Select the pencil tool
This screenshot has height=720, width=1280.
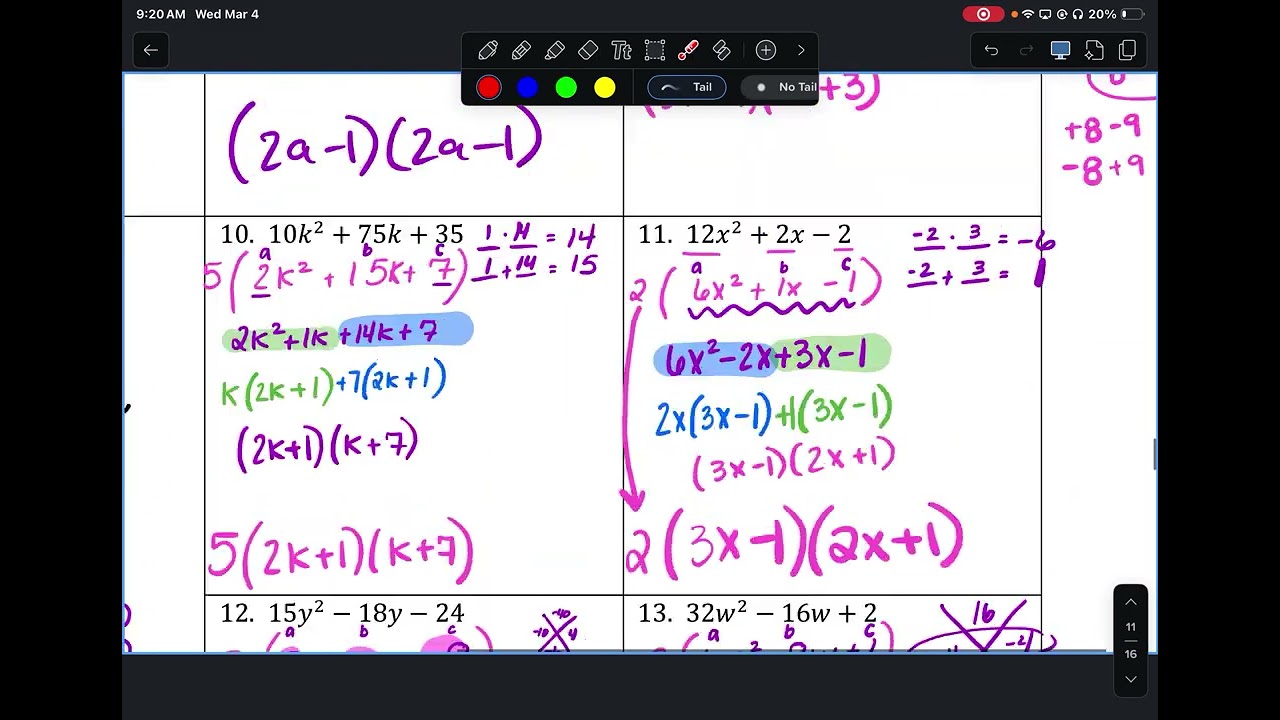click(521, 50)
